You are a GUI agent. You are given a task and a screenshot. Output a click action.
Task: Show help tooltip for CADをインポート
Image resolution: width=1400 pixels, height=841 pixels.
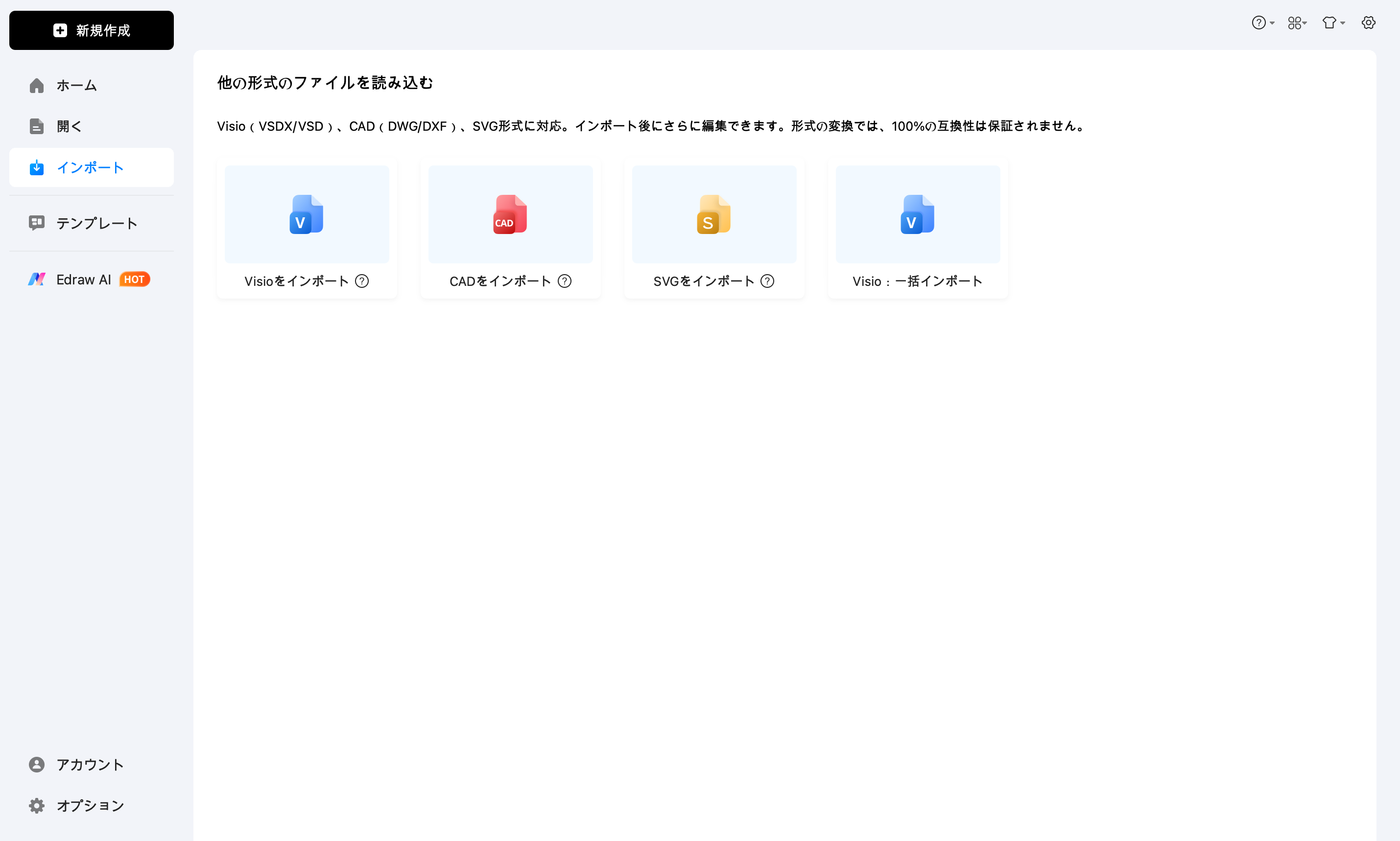[x=565, y=281]
